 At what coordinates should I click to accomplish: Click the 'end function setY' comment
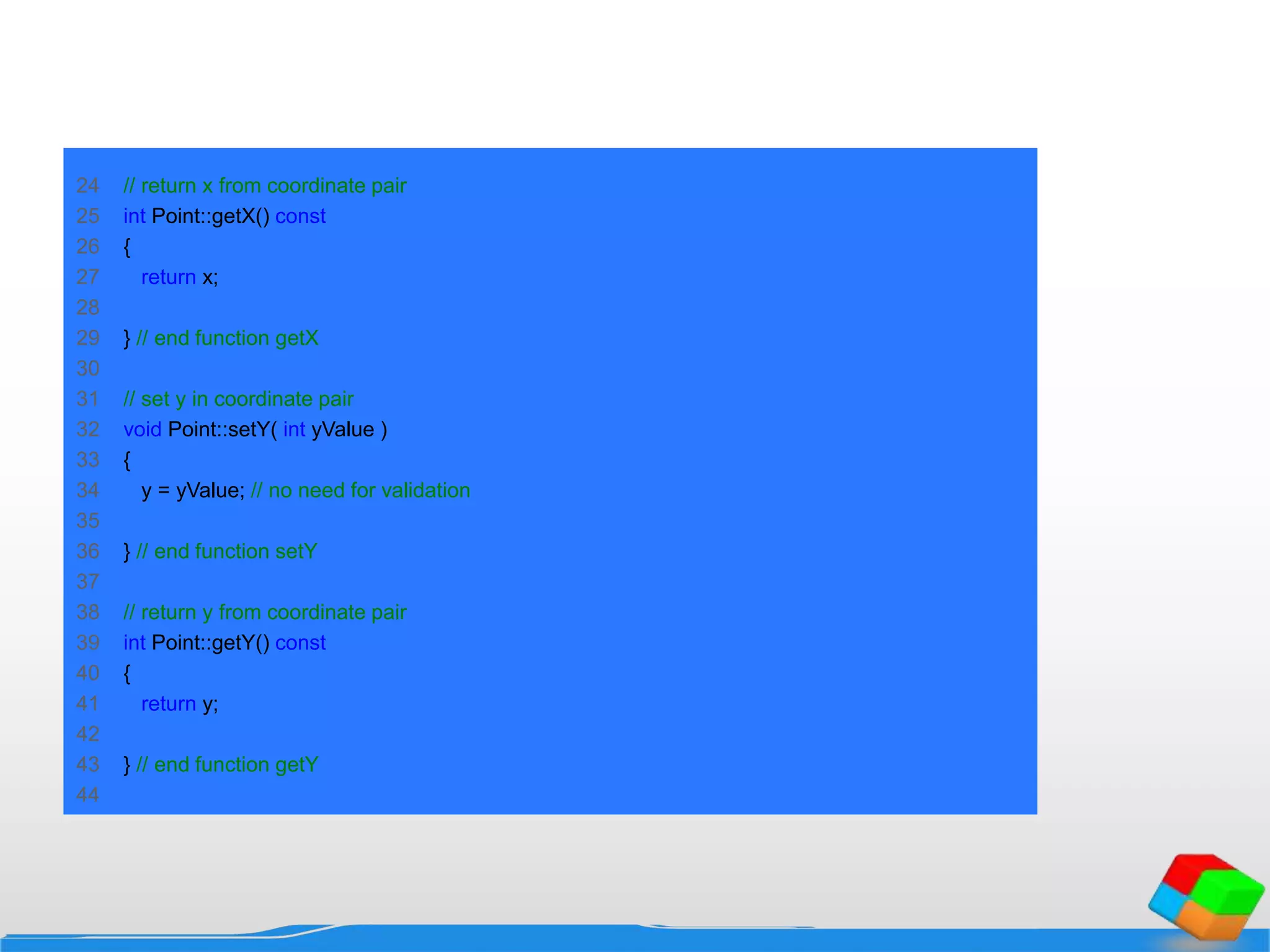coord(226,552)
